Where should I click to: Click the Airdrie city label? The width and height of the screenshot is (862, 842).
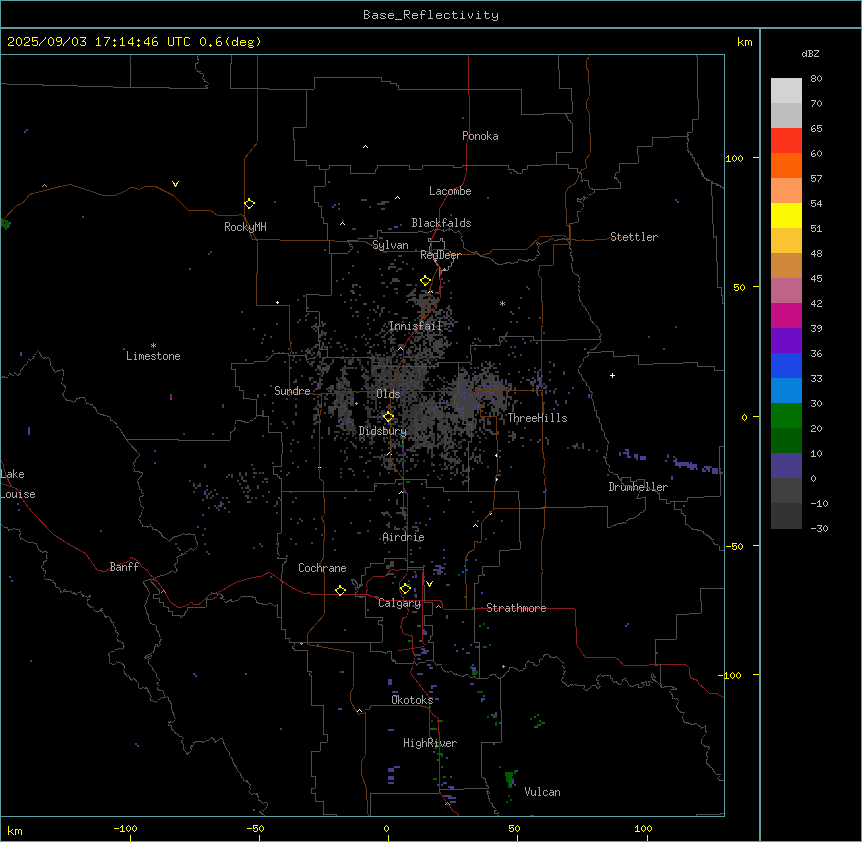404,537
